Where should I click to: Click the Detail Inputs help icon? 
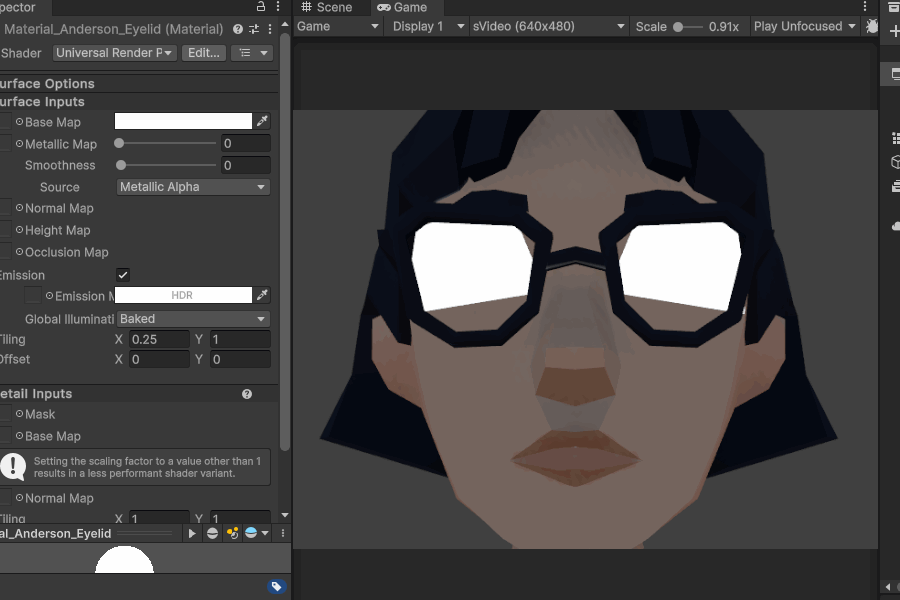[247, 394]
